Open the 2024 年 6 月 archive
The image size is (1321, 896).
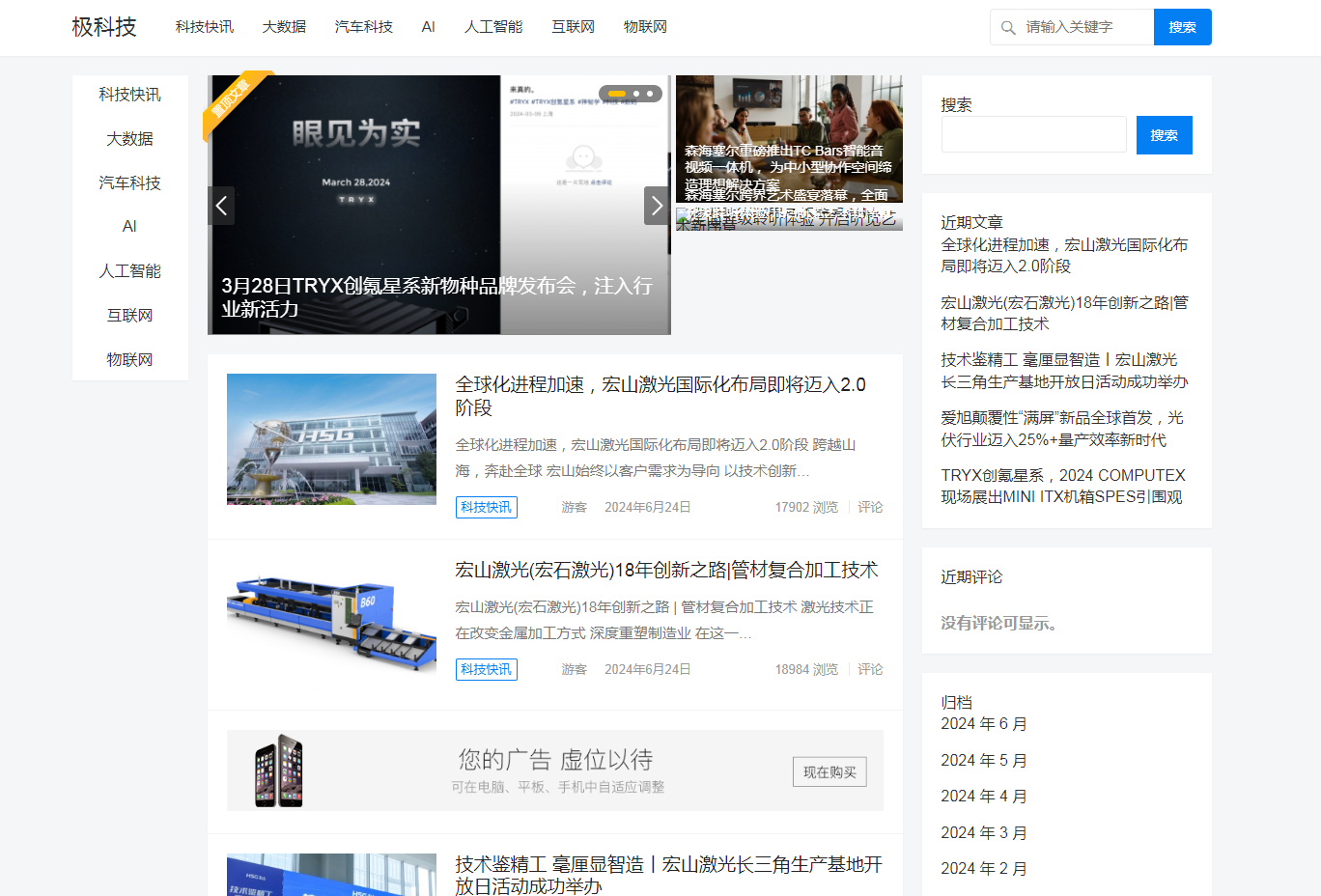click(x=984, y=724)
